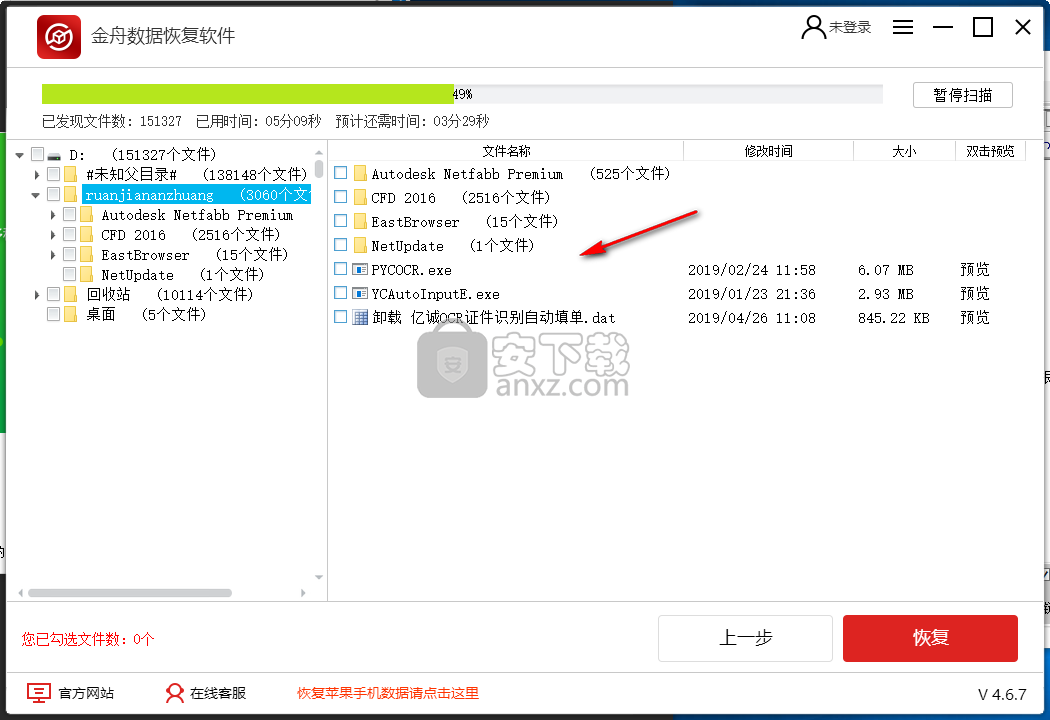Image resolution: width=1050 pixels, height=720 pixels.
Task: Expand the #未知父目录# tree node
Action: tap(37, 175)
